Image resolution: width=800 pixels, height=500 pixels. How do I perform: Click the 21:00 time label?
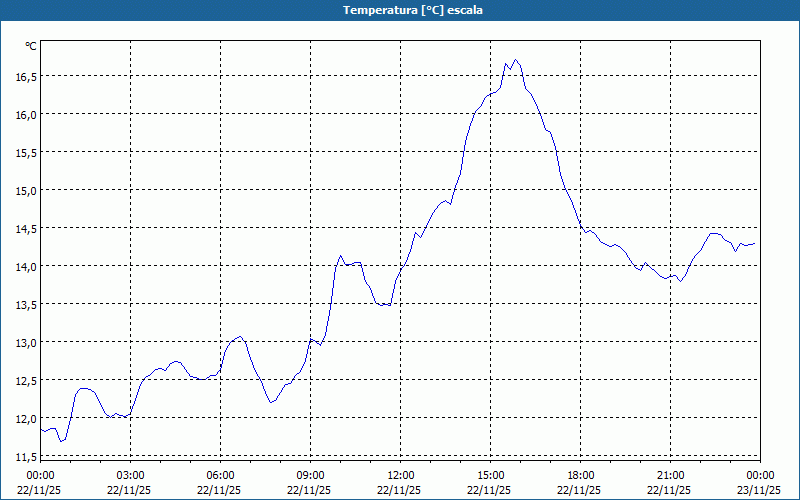670,476
